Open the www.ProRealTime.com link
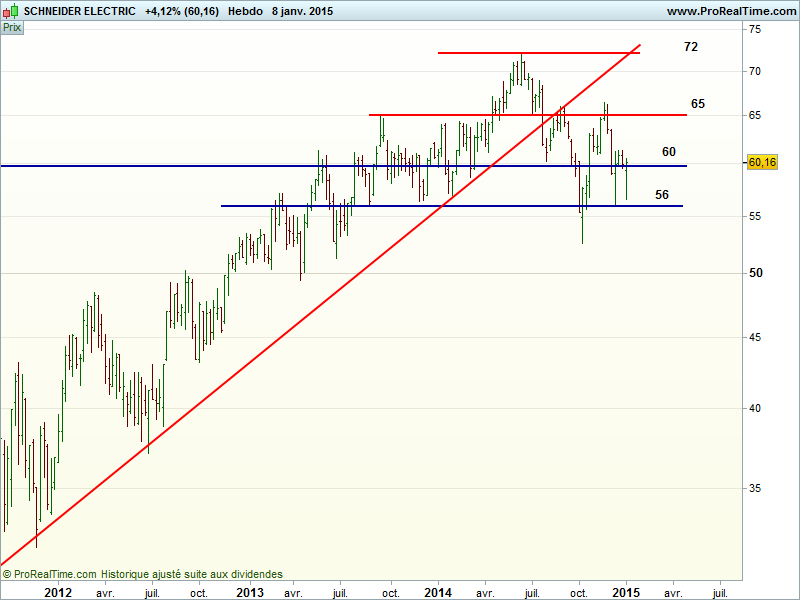The image size is (800, 600). coord(730,12)
